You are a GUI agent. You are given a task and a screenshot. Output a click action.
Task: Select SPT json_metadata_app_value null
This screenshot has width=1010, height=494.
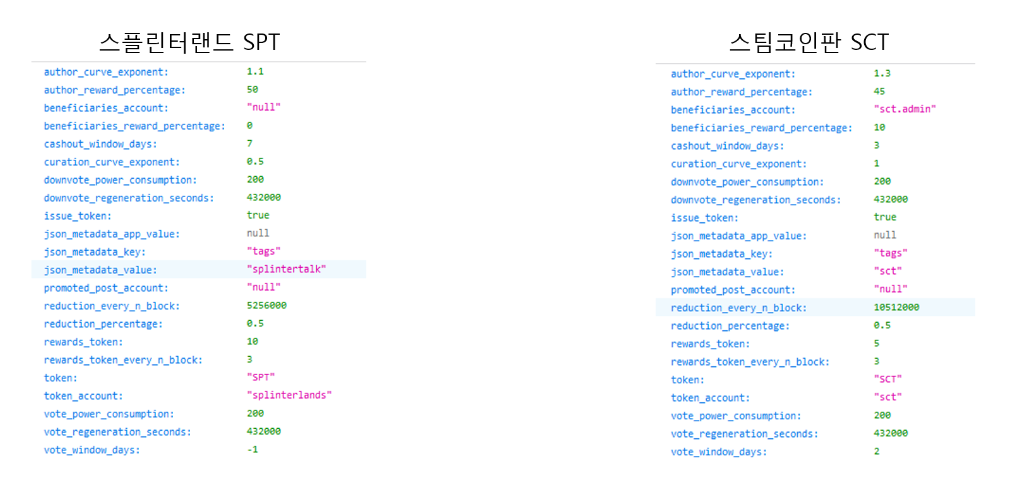(258, 233)
